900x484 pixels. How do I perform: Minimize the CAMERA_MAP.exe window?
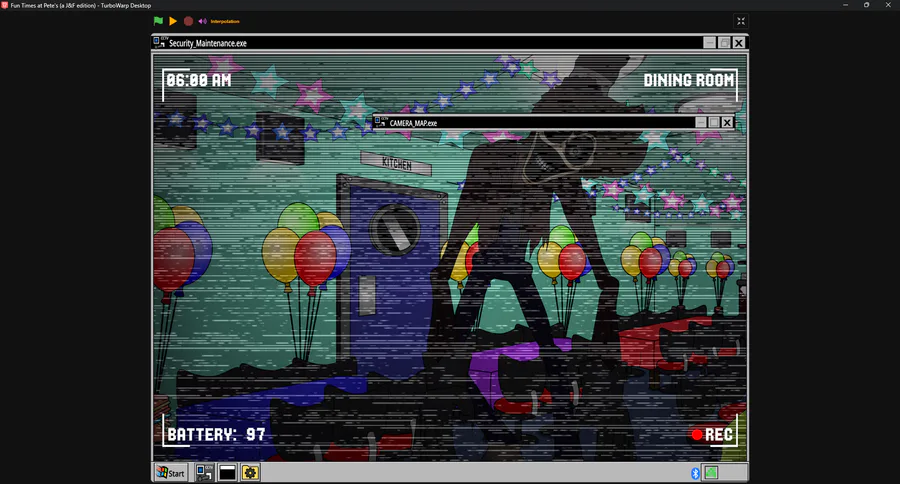[x=700, y=122]
